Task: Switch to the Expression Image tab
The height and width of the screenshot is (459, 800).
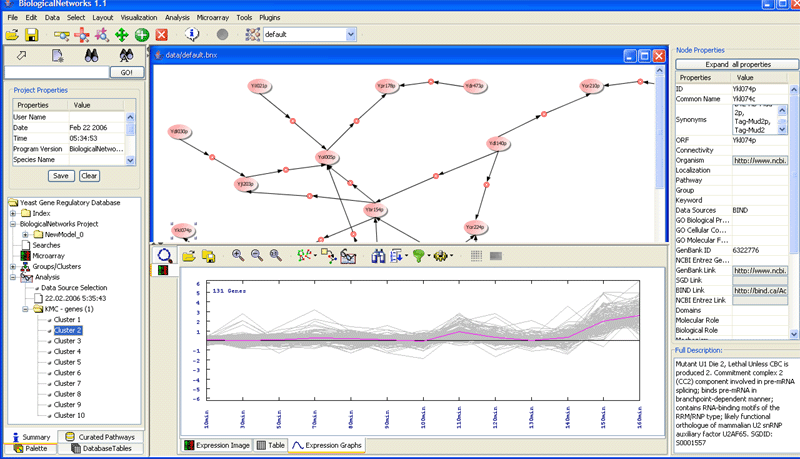Action: point(217,445)
